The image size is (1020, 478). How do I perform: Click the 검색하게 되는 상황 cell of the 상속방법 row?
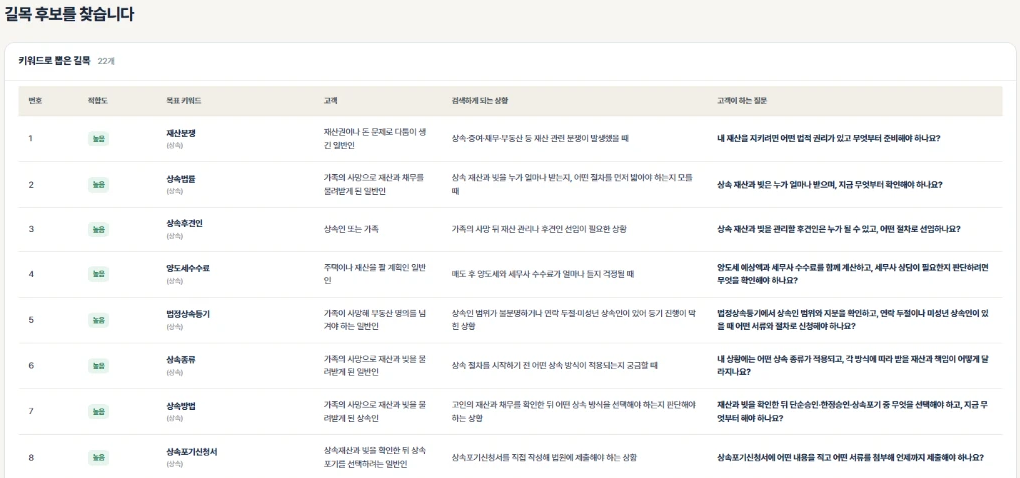pyautogui.click(x=573, y=411)
